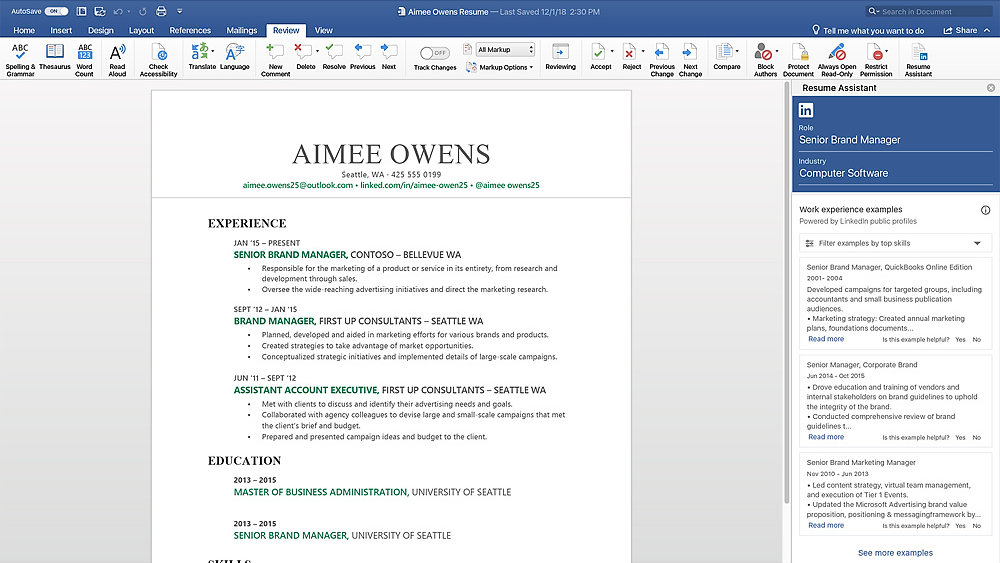
Task: Expand Filter examples by top skills
Action: [895, 243]
